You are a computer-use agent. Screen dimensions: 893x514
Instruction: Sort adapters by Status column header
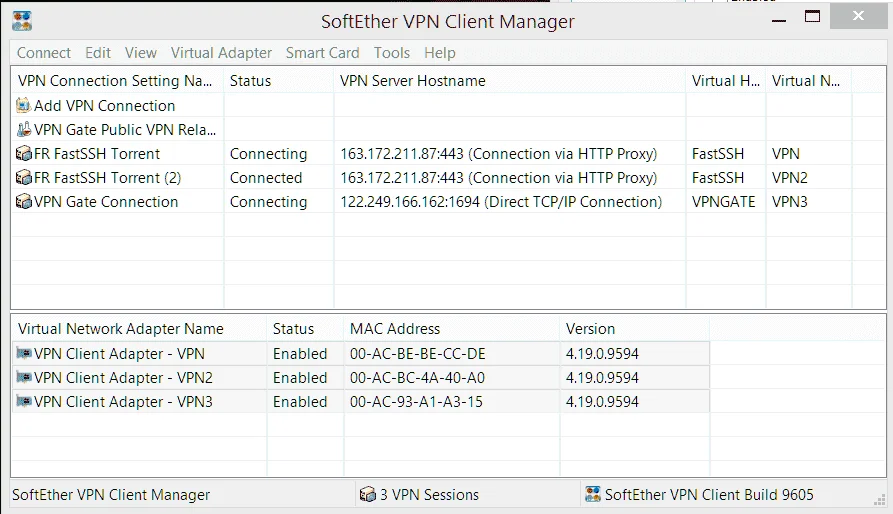(x=305, y=328)
